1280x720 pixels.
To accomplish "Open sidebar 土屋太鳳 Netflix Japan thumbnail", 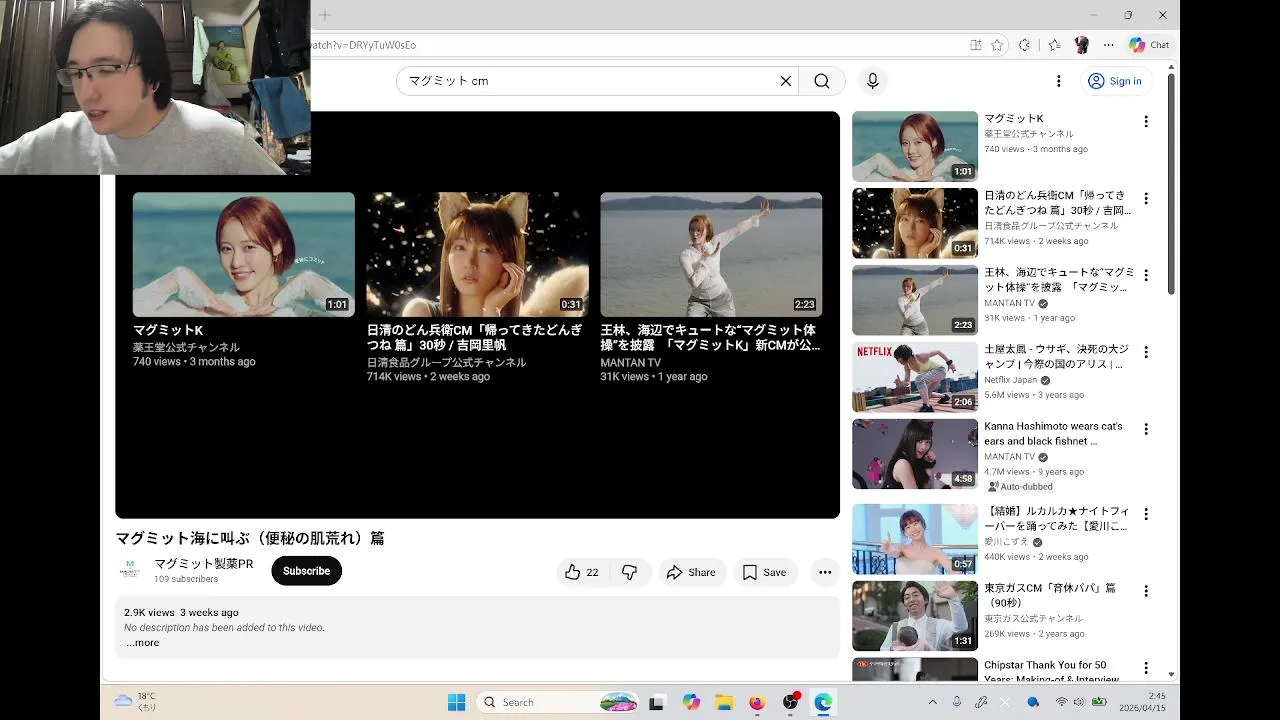I will point(915,377).
